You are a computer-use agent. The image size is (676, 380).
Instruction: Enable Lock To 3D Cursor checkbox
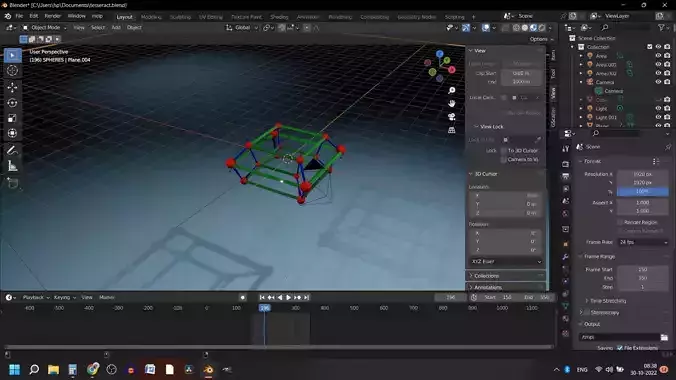504,151
